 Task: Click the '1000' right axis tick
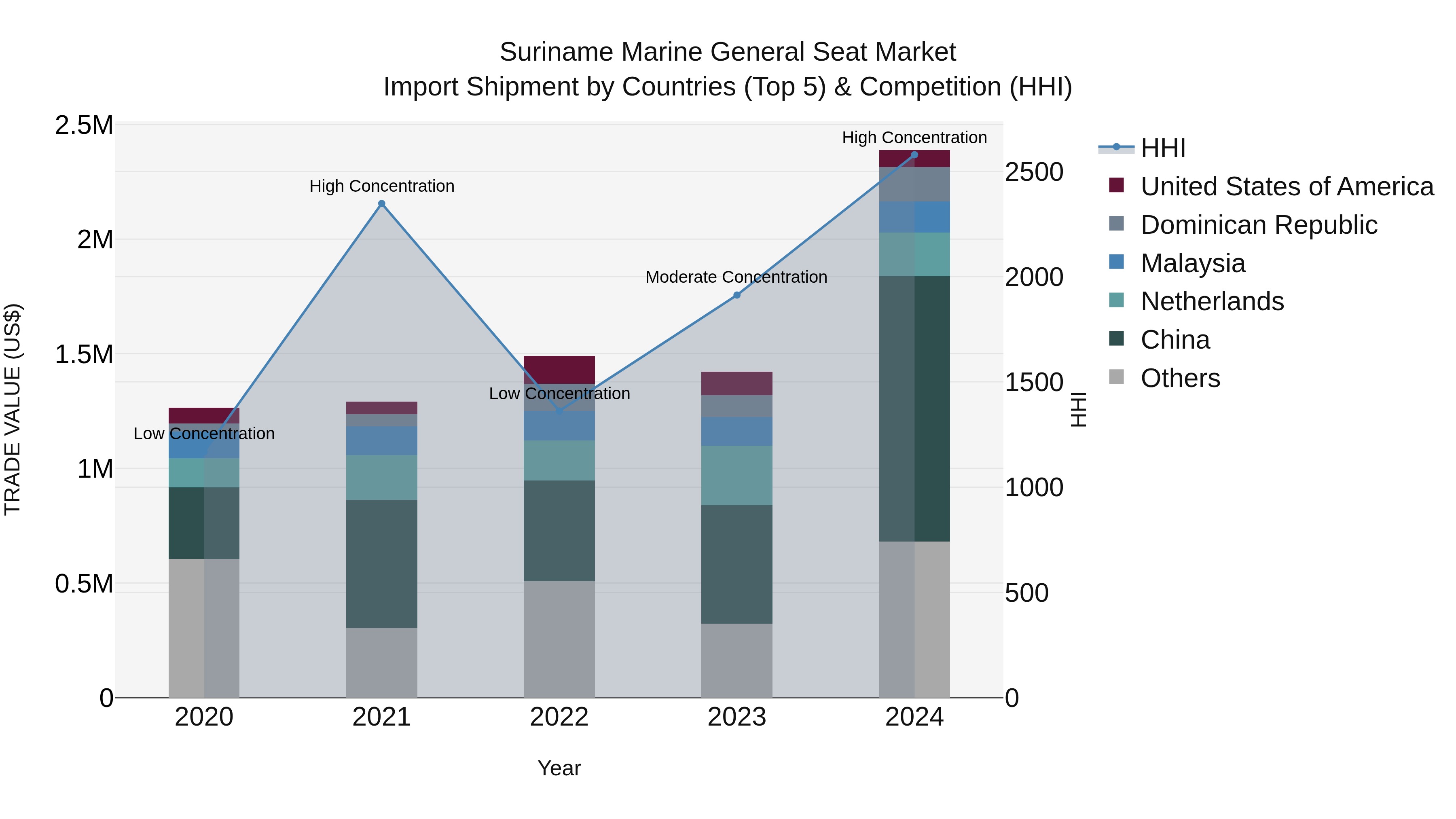pyautogui.click(x=1034, y=487)
